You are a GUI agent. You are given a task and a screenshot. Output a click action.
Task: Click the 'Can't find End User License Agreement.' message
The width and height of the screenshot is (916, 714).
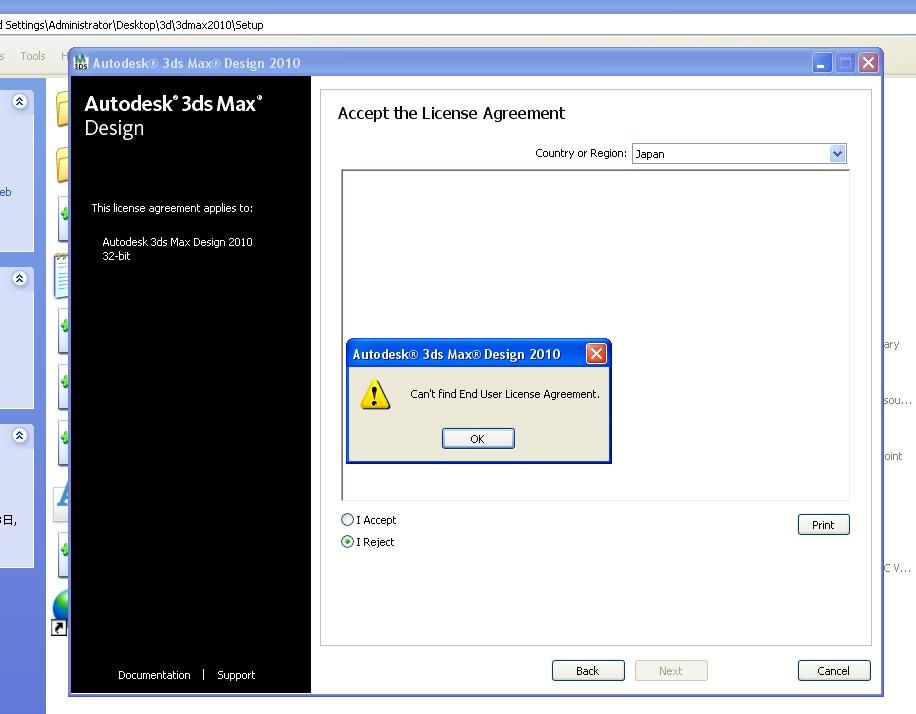pyautogui.click(x=505, y=394)
